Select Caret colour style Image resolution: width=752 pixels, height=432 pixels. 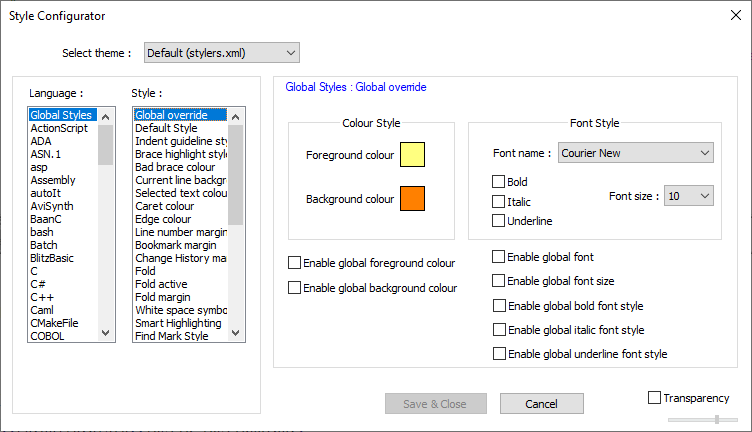[180, 206]
